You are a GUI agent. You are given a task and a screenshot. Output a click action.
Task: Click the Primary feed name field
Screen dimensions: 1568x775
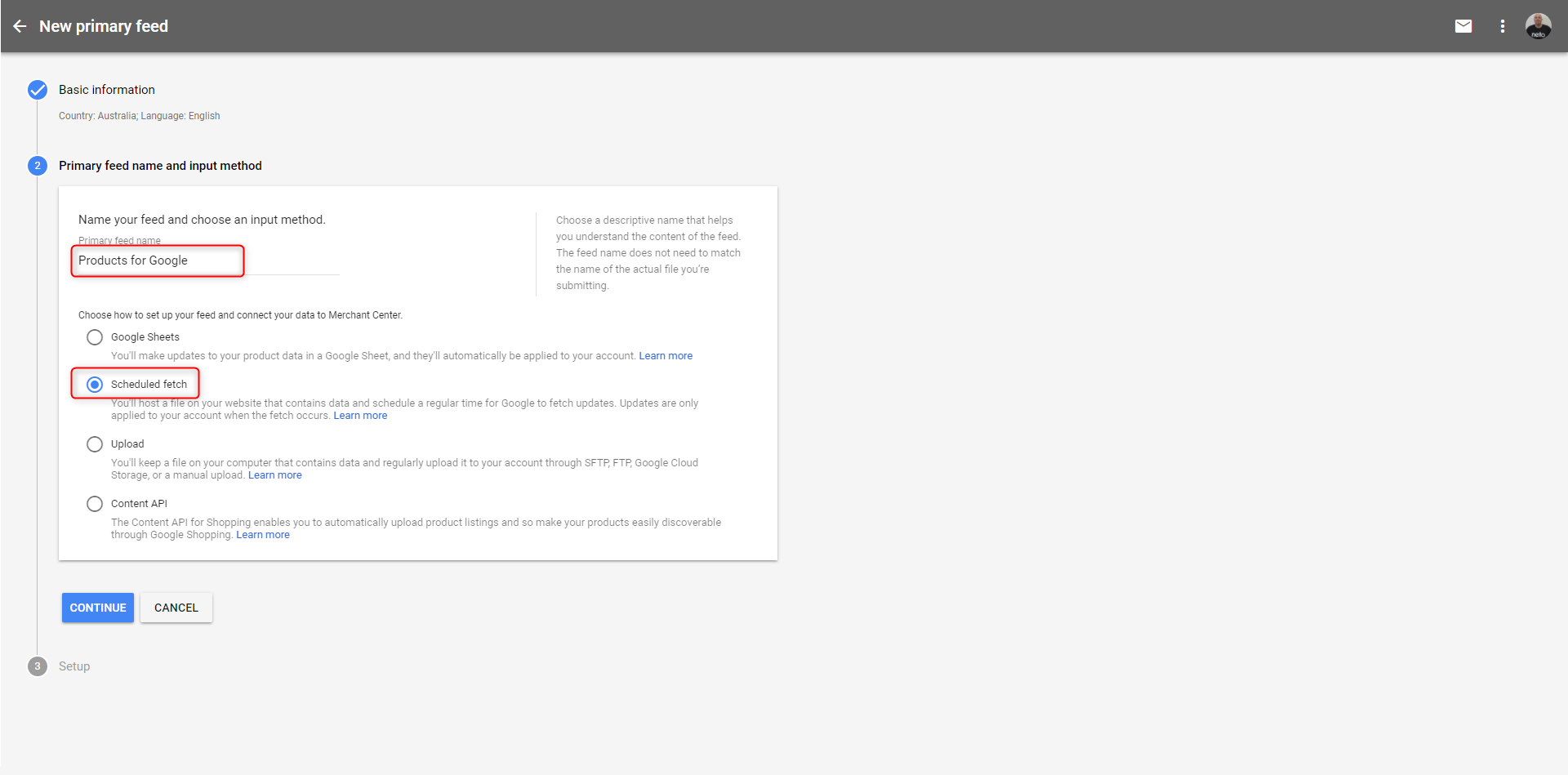pyautogui.click(x=208, y=261)
